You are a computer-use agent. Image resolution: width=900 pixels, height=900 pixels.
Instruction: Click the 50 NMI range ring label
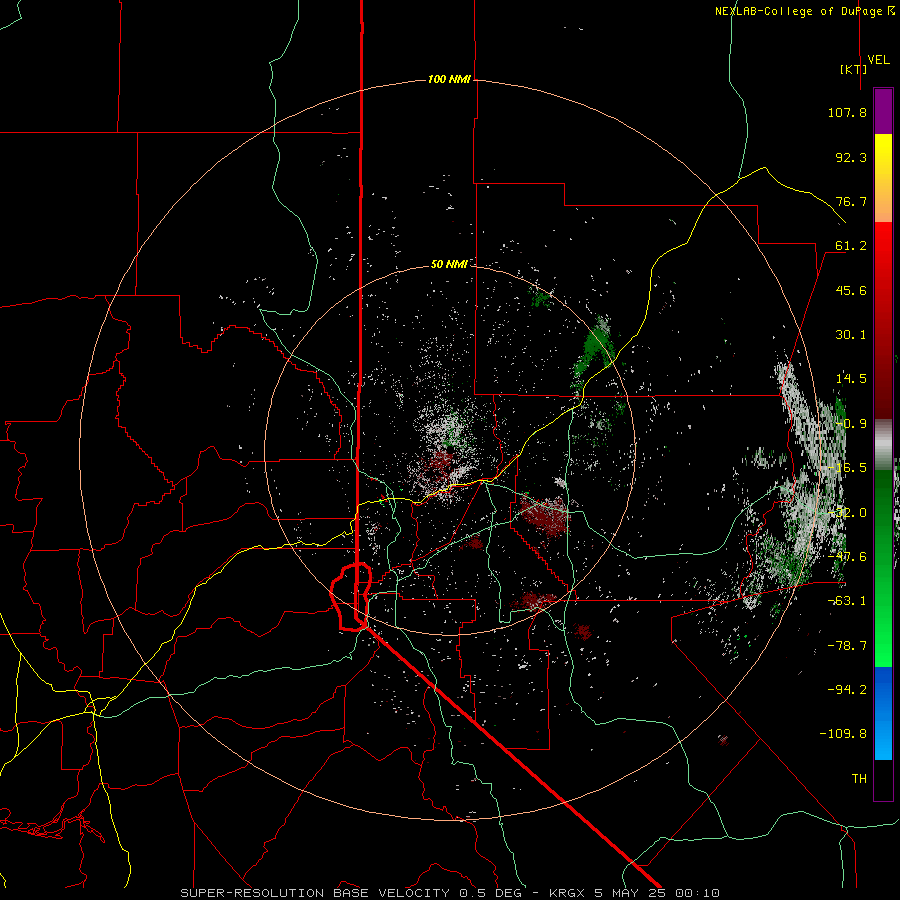(449, 265)
